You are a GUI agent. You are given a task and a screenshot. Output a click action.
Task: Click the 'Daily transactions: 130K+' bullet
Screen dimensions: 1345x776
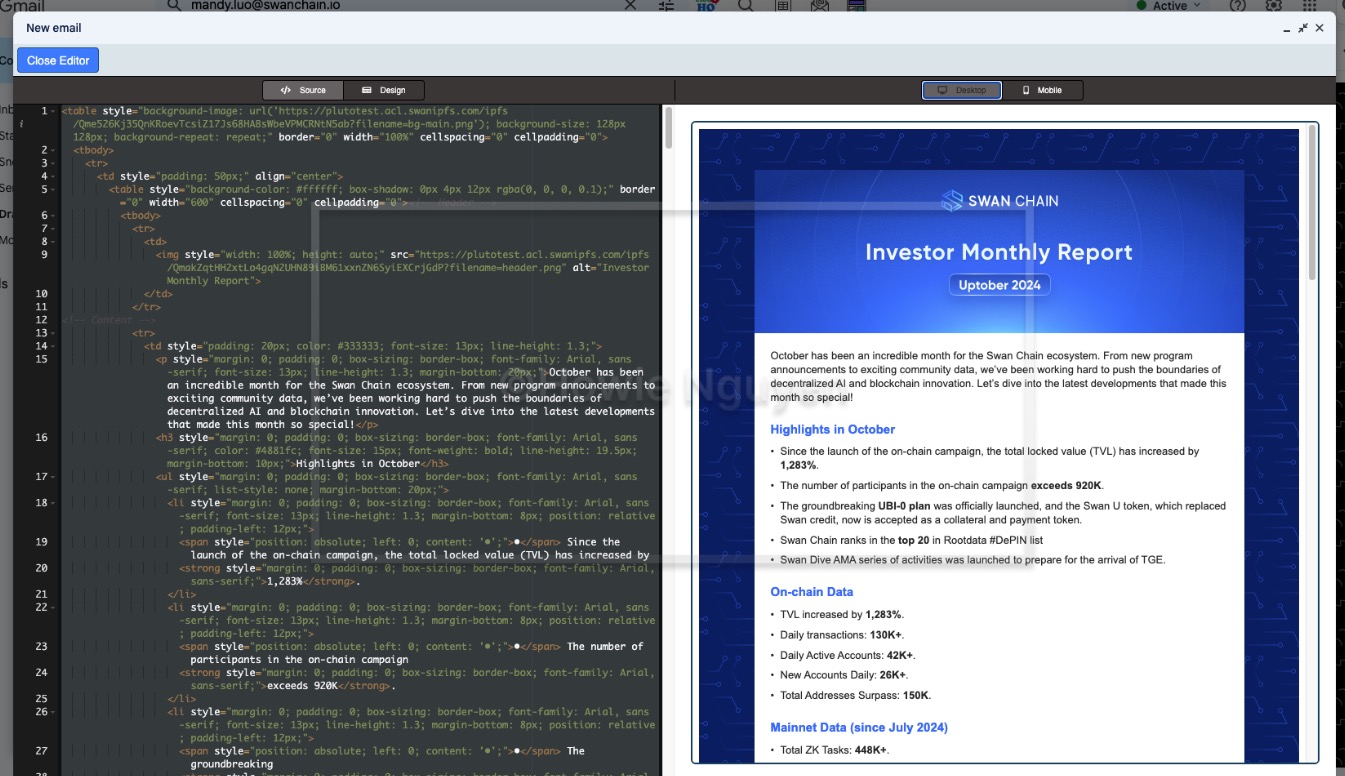click(841, 635)
